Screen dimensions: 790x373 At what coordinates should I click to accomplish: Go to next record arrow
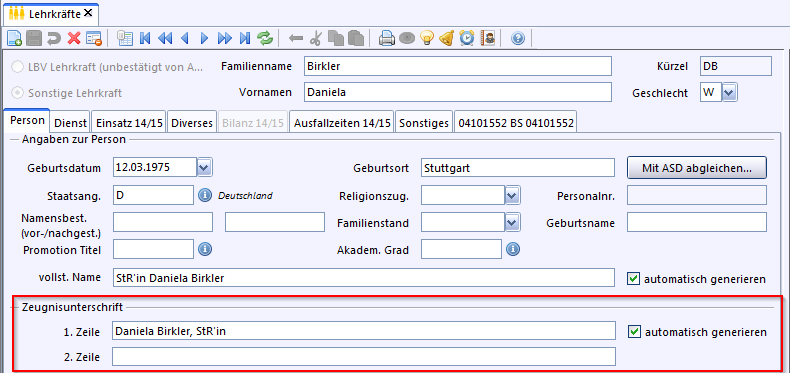(205, 38)
